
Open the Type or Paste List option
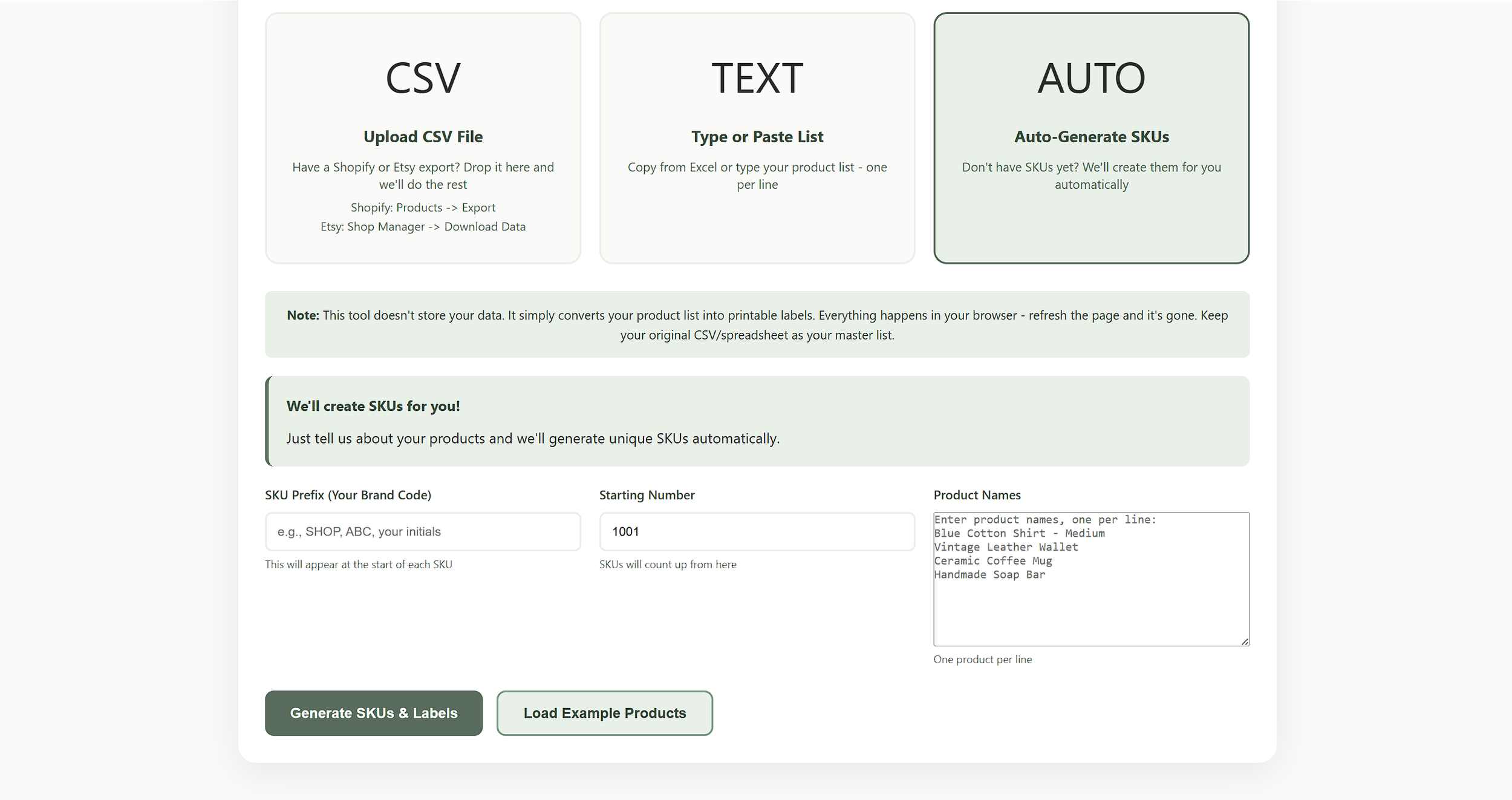click(x=757, y=138)
